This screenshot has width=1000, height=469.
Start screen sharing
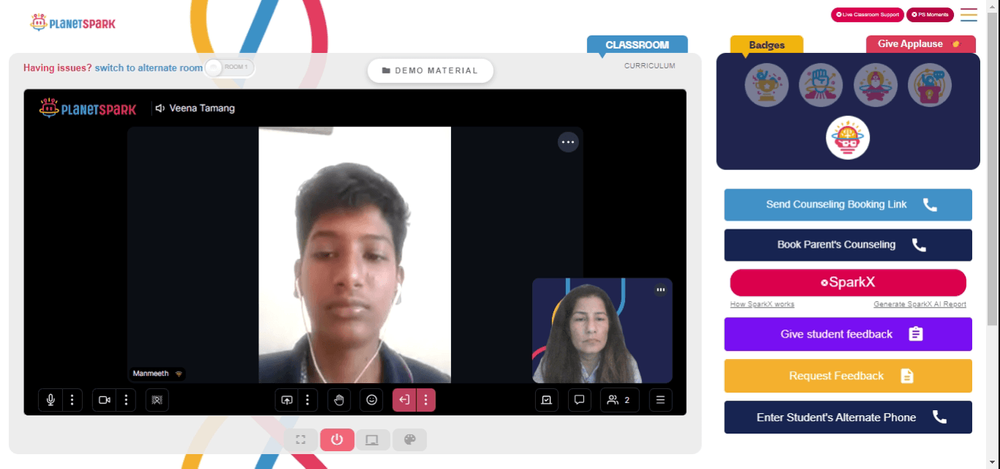(x=286, y=400)
